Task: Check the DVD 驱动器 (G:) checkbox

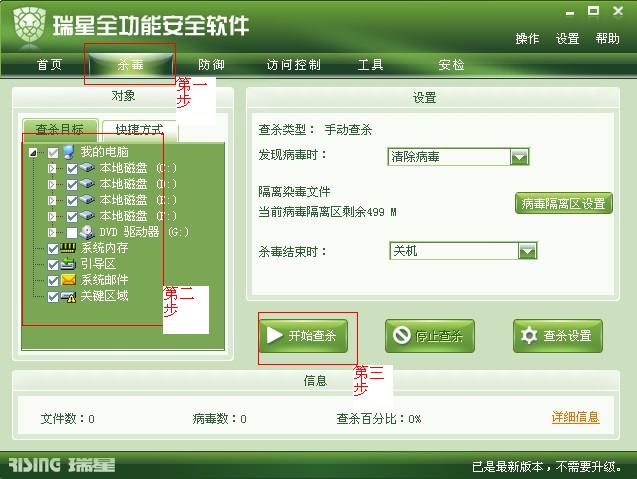Action: (x=72, y=232)
